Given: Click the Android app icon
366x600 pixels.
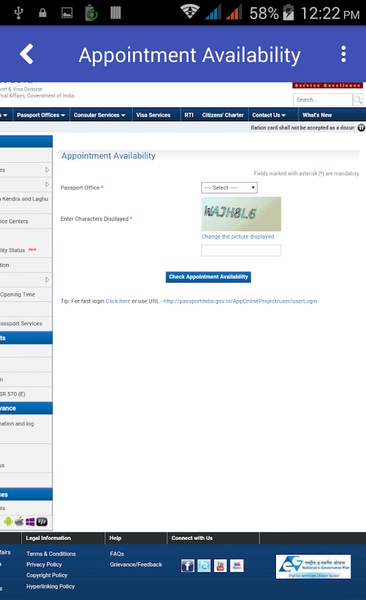Looking at the screenshot, I should coord(8,522).
